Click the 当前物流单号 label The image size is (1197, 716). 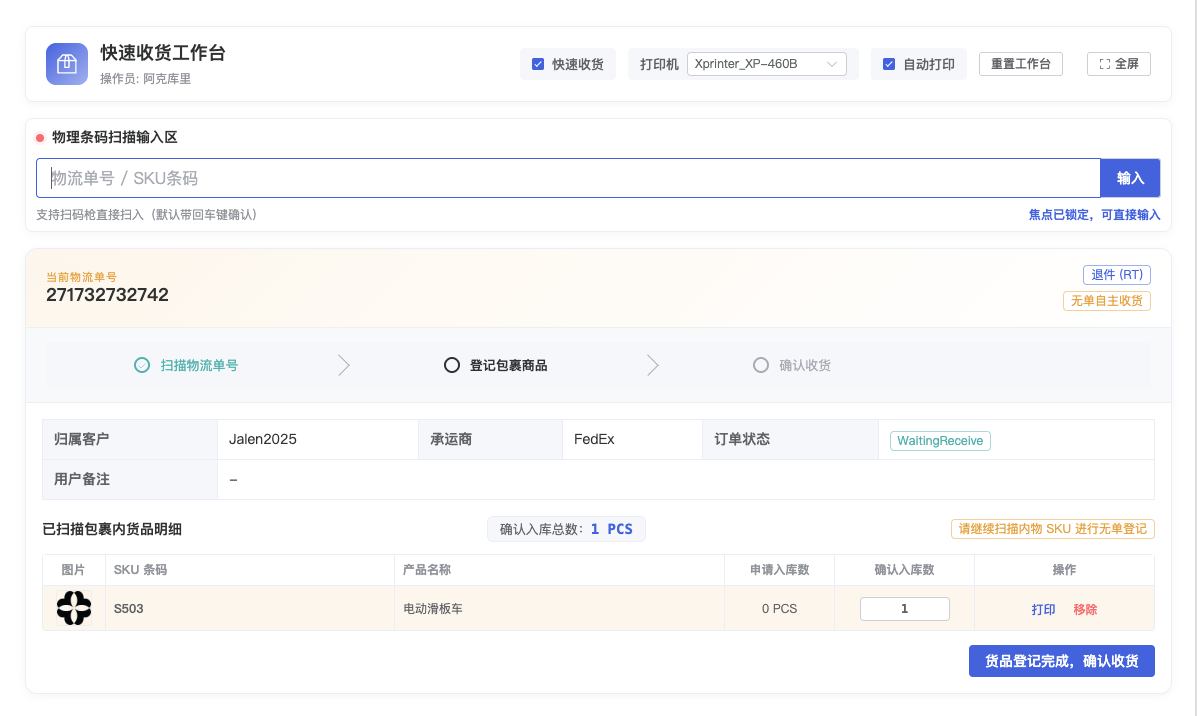click(81, 277)
